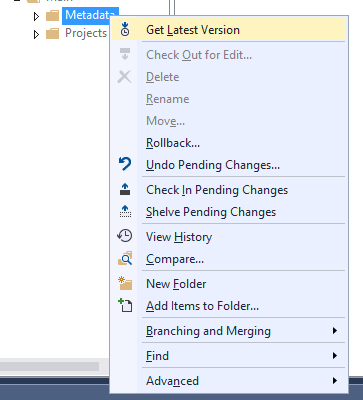Choose the Delete menu entry
The height and width of the screenshot is (400, 363).
click(229, 77)
